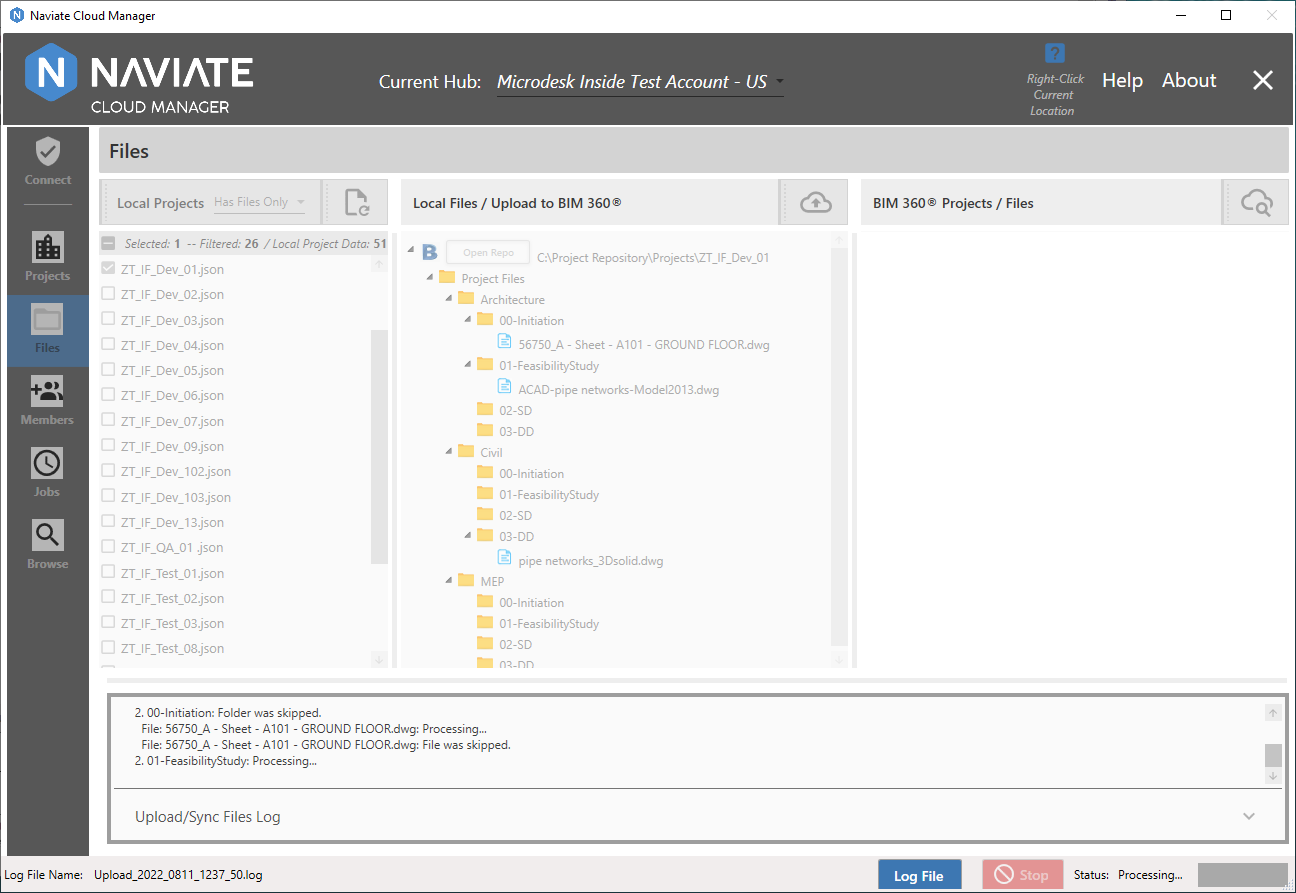The width and height of the screenshot is (1296, 893).
Task: Click the file icon of pipe networks_3Dsolid.dwg
Action: (x=505, y=558)
